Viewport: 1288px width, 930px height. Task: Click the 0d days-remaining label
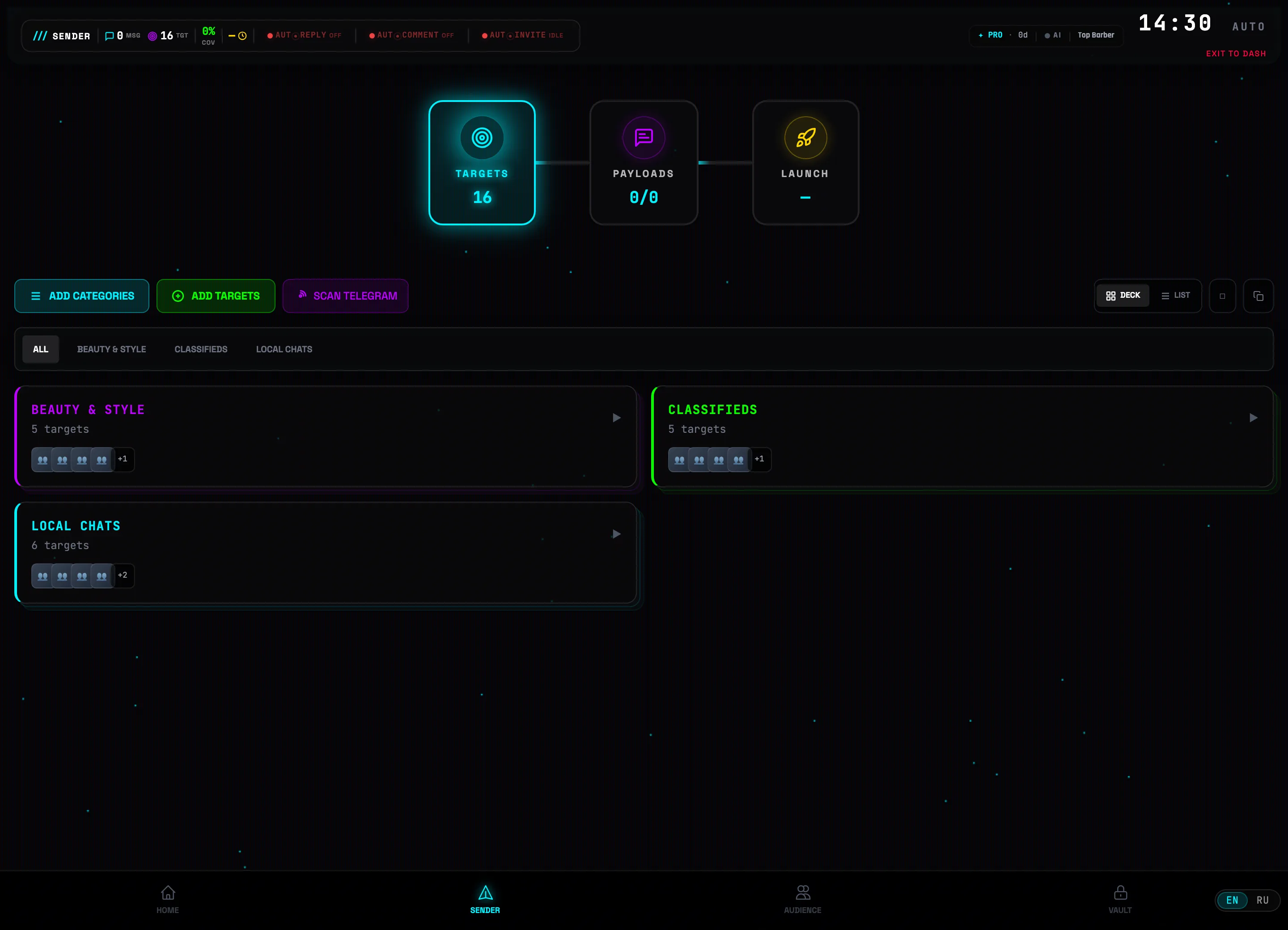point(1023,35)
